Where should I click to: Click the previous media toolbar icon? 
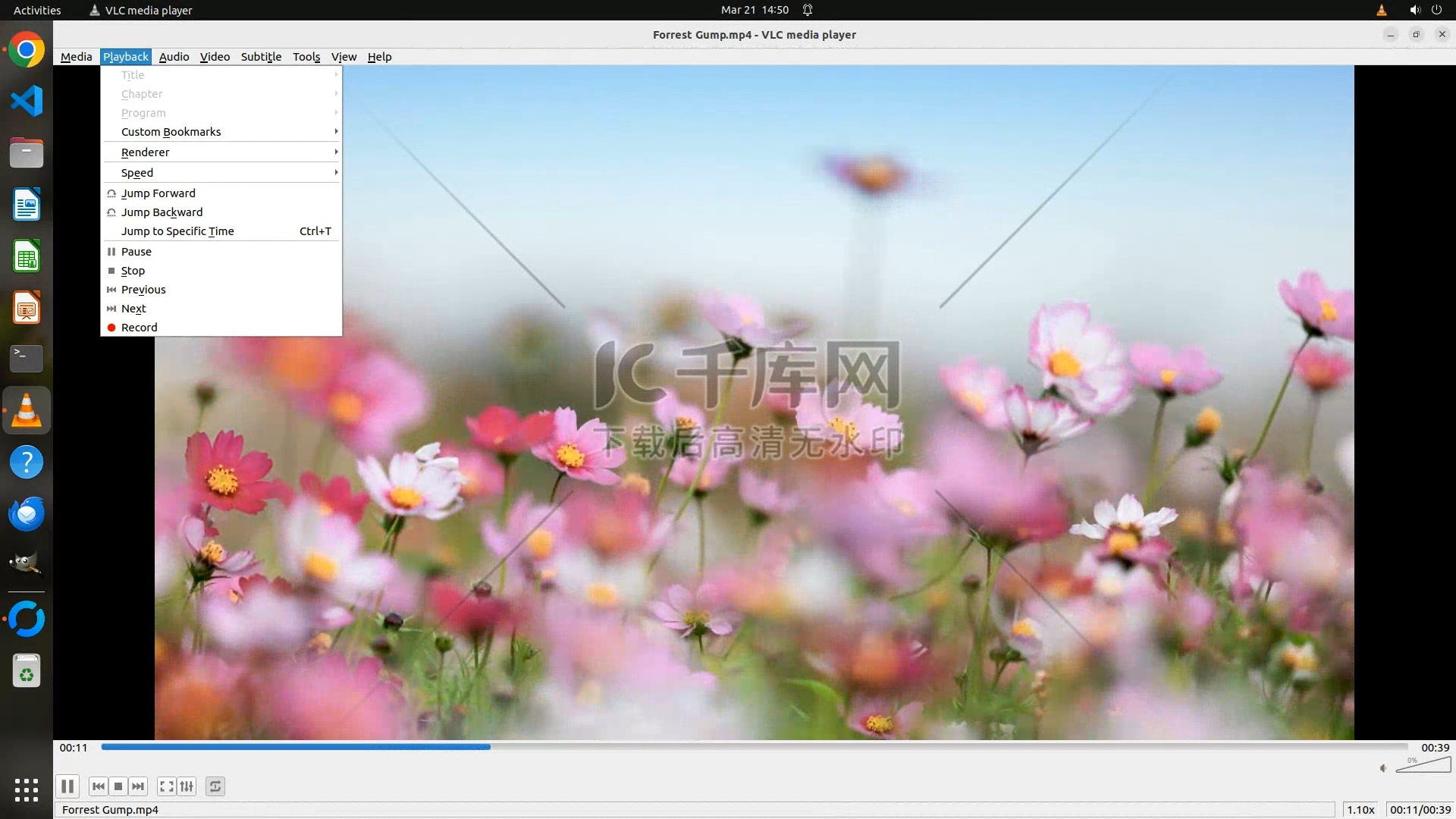point(98,786)
